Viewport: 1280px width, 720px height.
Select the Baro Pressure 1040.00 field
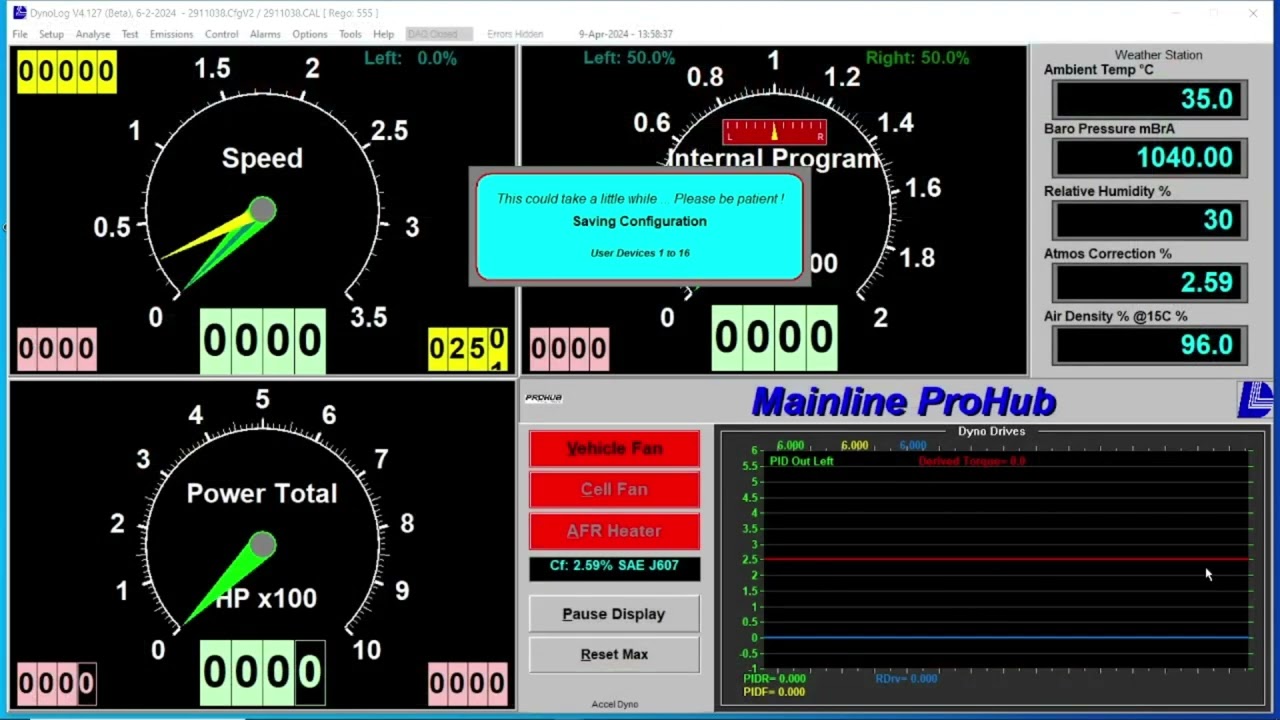[1150, 157]
